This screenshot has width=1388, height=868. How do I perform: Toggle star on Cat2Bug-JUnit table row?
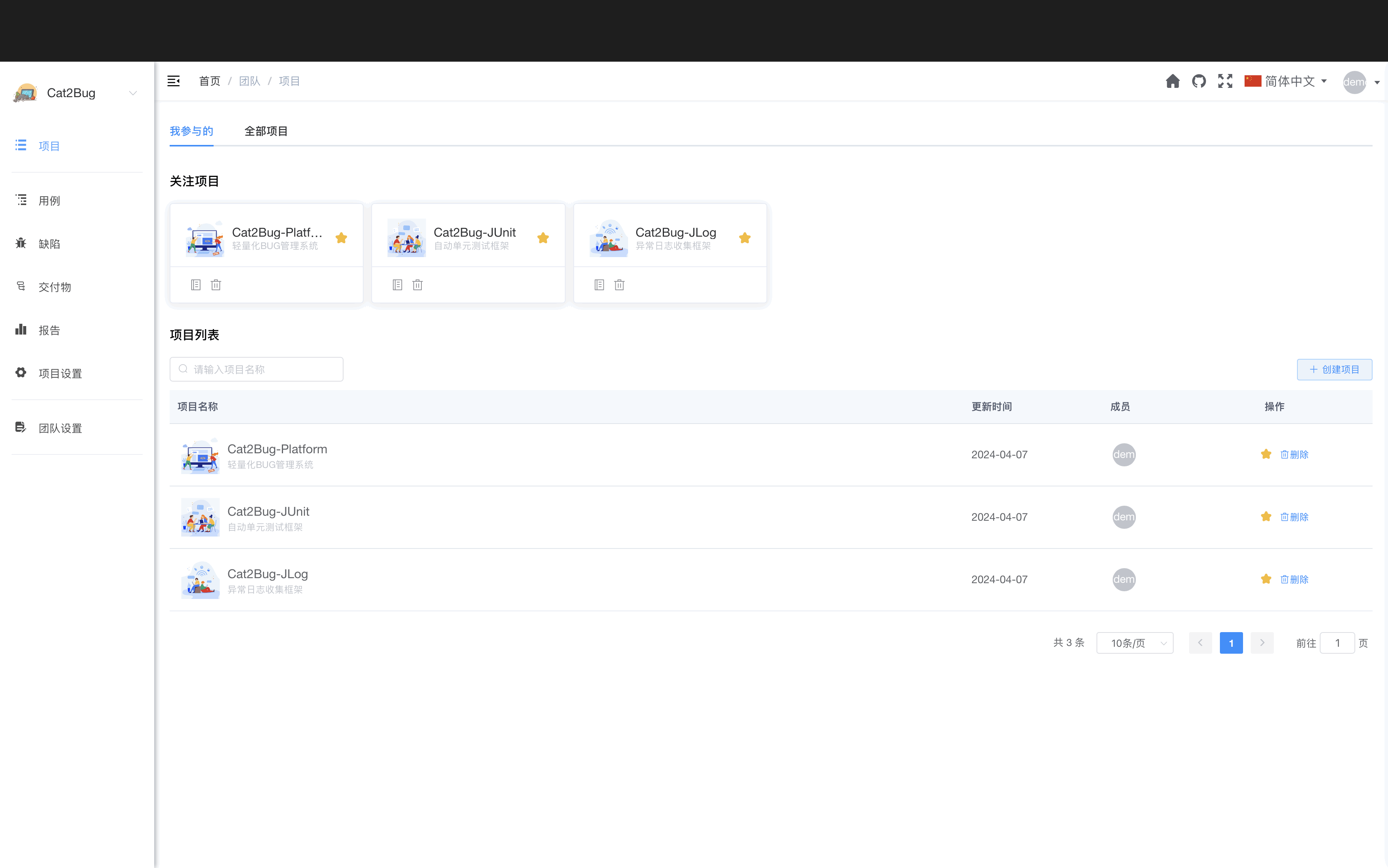pyautogui.click(x=1266, y=516)
